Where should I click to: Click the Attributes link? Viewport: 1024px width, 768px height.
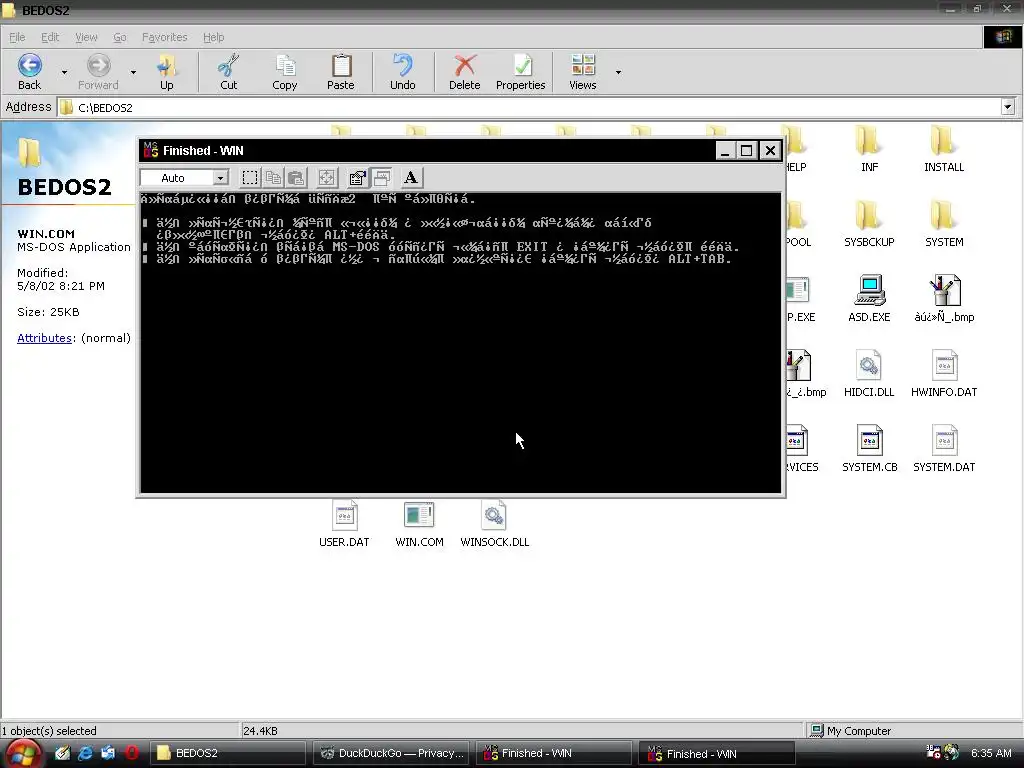[x=44, y=338]
